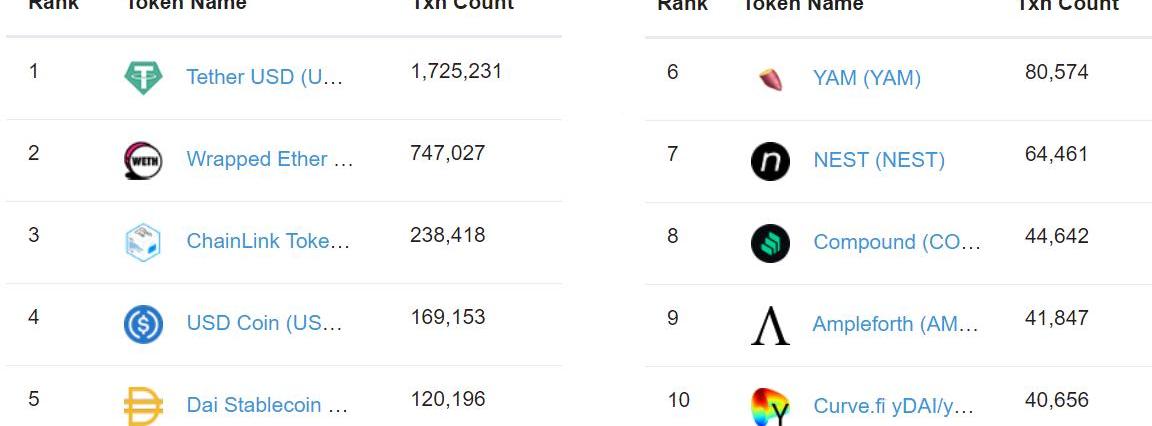Open the Ampleforth token link
Screen dimensions: 1152x426
(x=895, y=325)
